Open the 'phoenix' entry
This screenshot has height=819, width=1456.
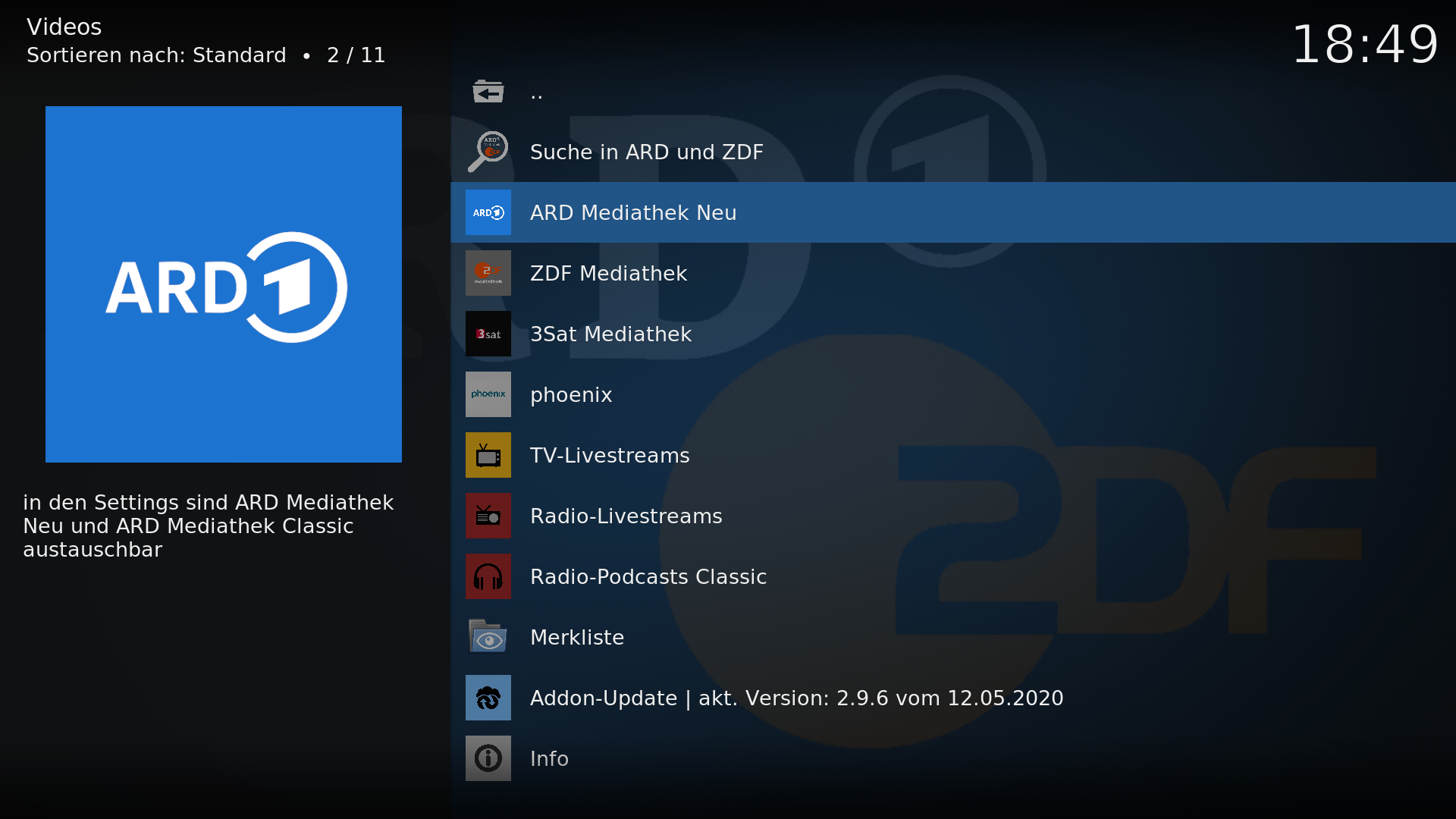point(953,394)
